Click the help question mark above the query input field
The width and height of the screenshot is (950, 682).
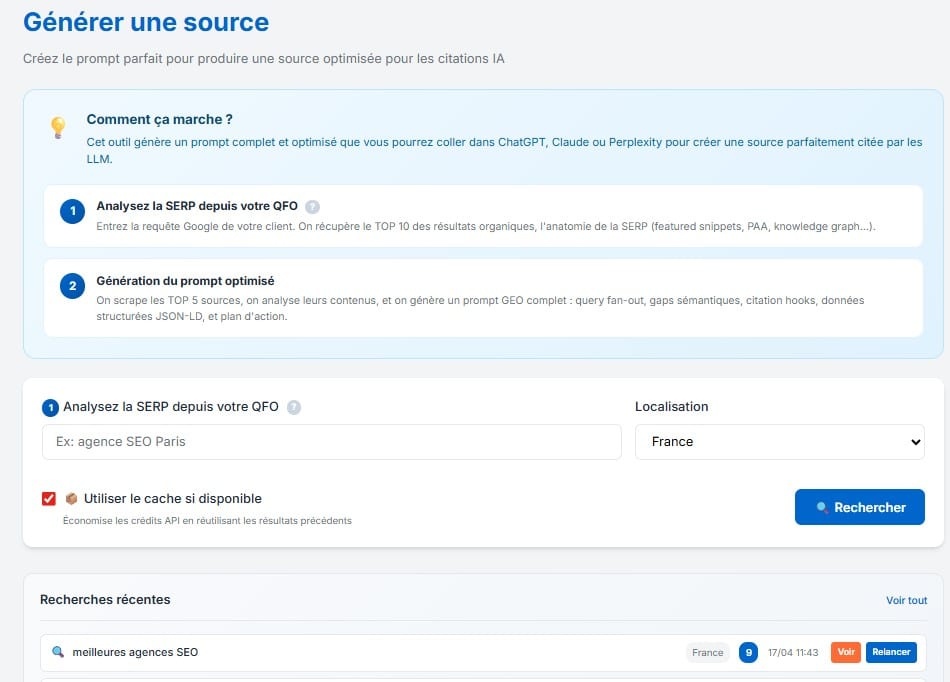coord(293,407)
